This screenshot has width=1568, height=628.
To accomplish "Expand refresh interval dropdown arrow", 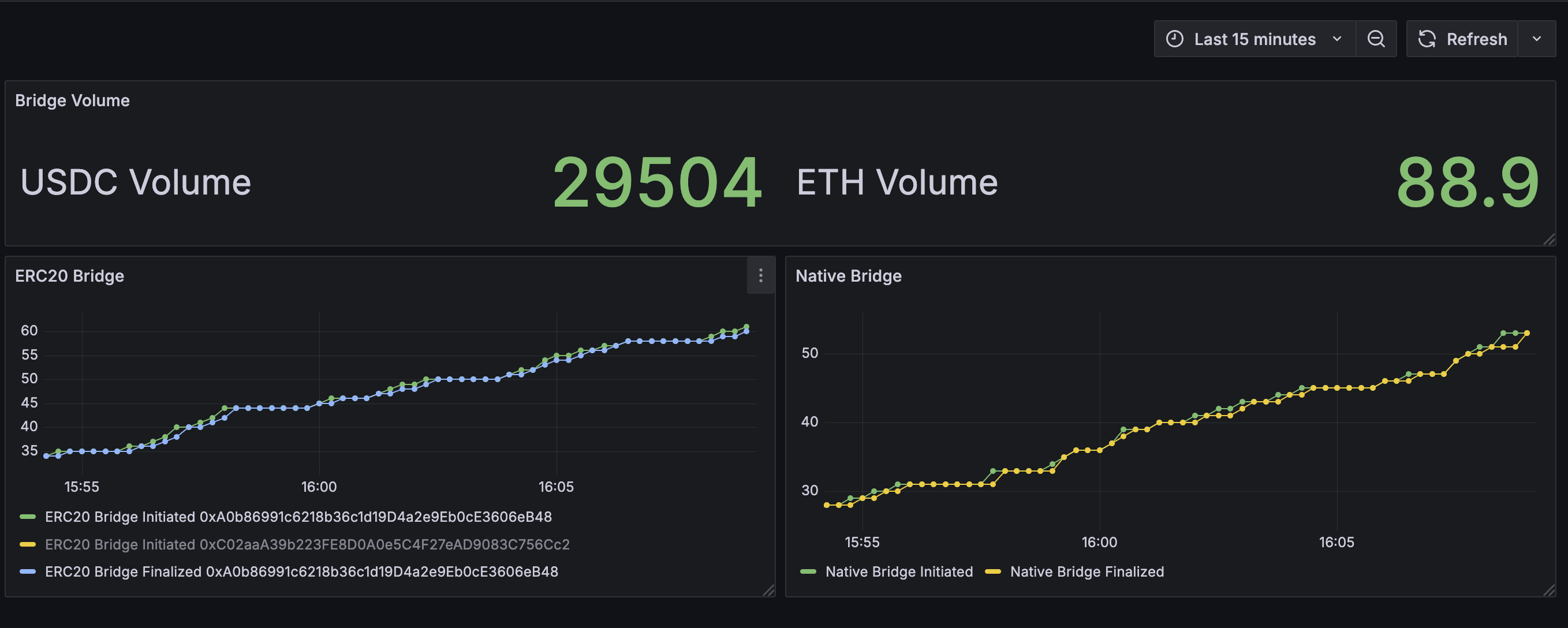I will (1536, 39).
